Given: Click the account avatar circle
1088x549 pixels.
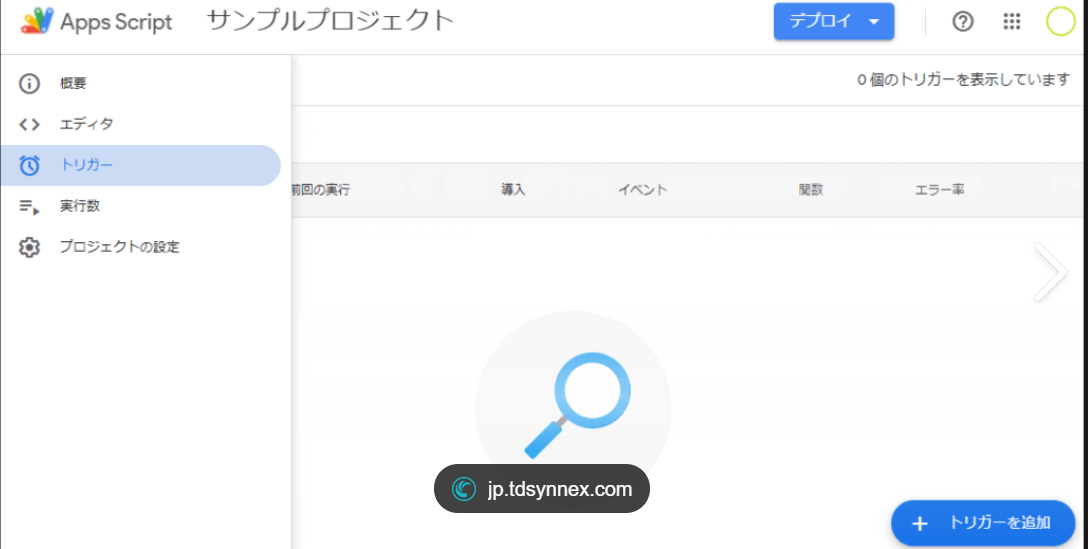Looking at the screenshot, I should (x=1060, y=22).
